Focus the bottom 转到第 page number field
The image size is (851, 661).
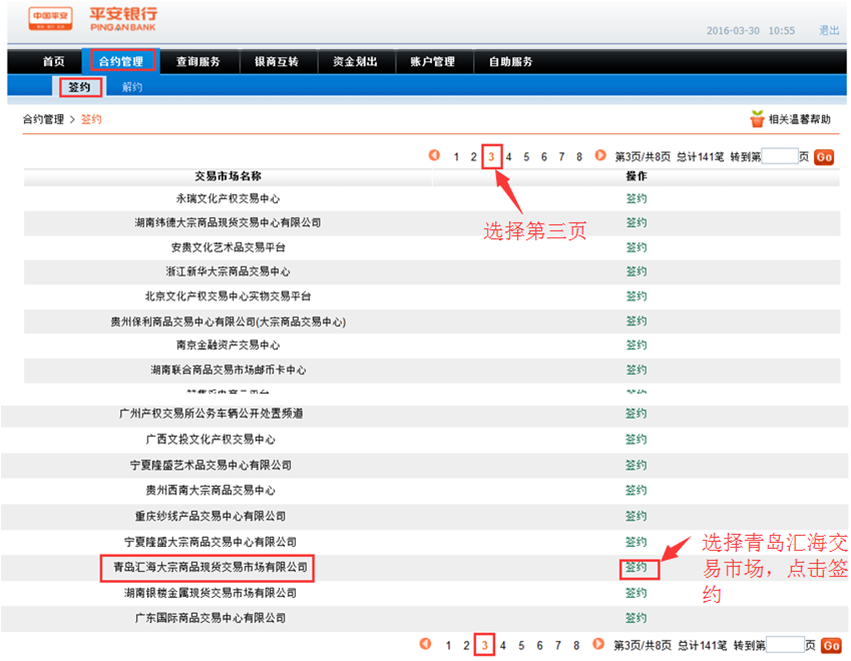785,645
